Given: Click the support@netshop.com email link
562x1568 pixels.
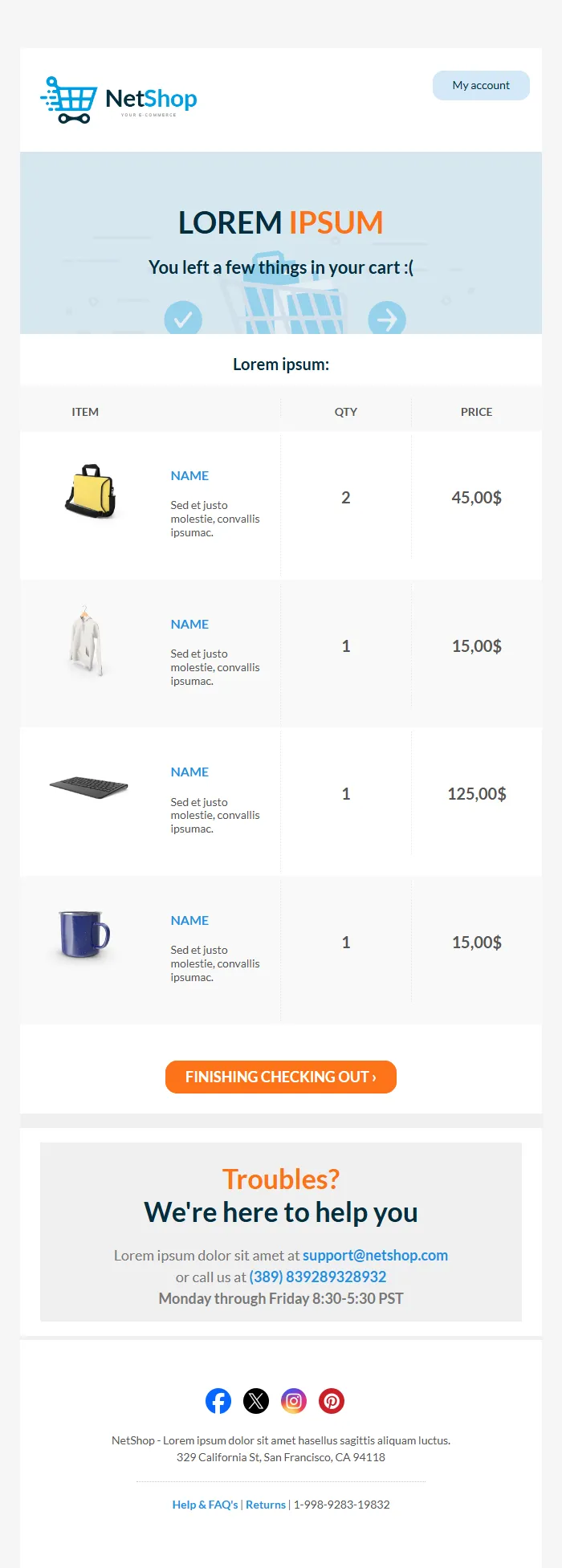Looking at the screenshot, I should coord(375,1255).
